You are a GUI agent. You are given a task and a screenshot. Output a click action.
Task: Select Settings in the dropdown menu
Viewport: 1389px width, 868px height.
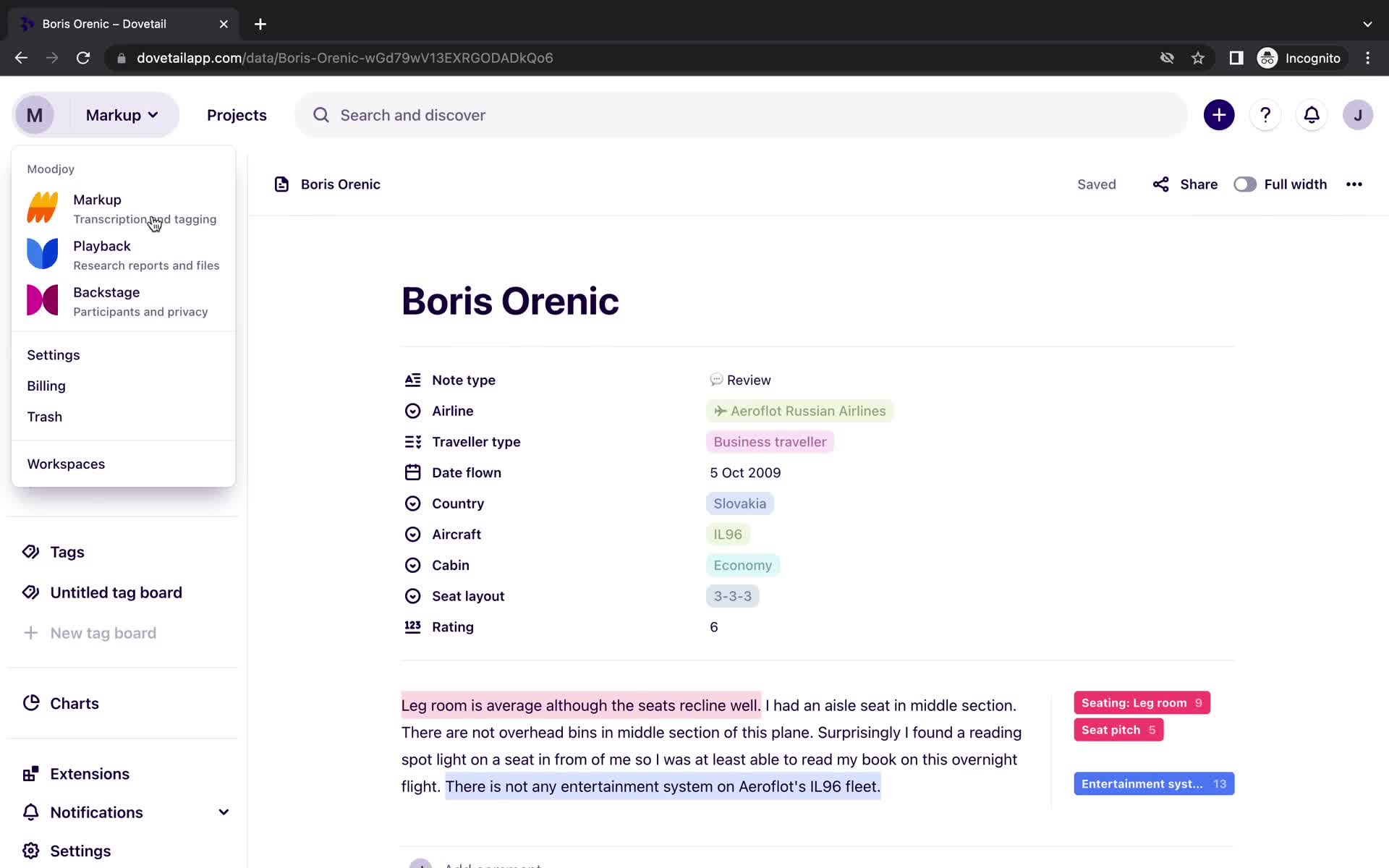click(54, 354)
